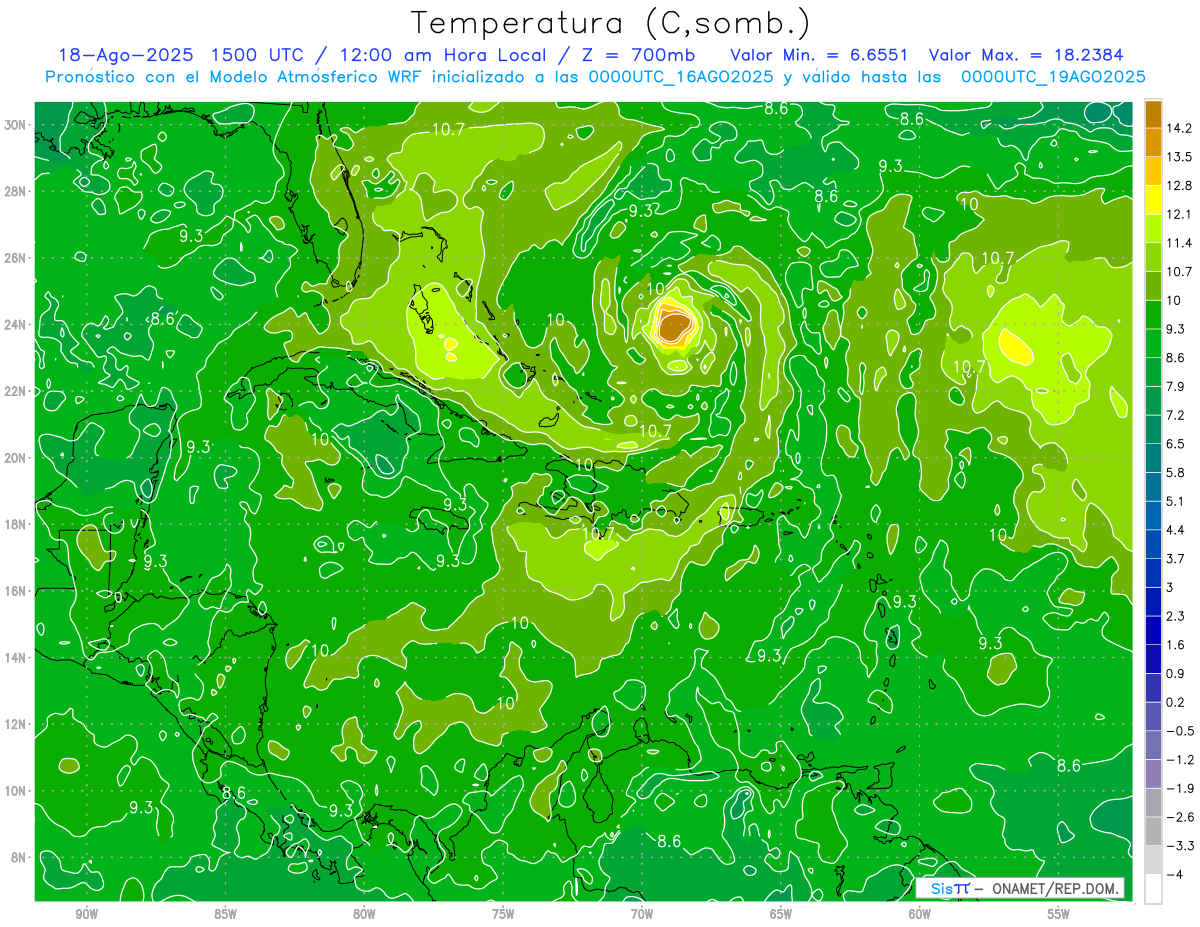Click the '85W' longitude label

pos(225,915)
